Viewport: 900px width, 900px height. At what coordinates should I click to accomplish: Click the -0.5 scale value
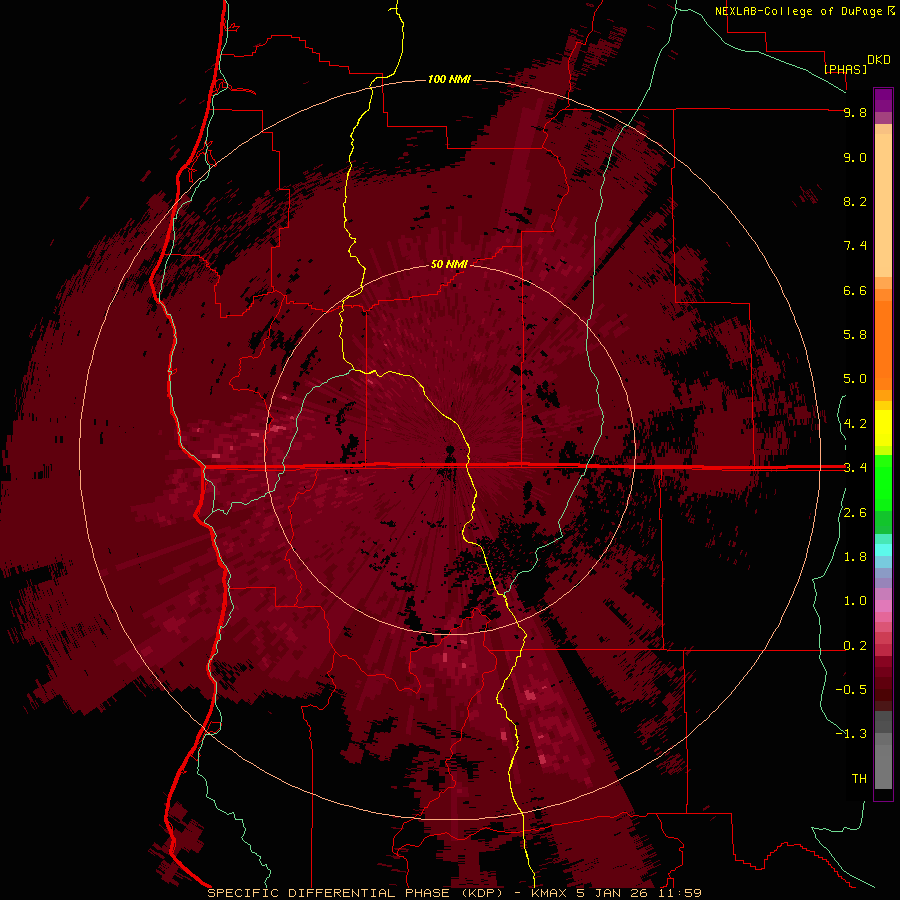click(851, 690)
